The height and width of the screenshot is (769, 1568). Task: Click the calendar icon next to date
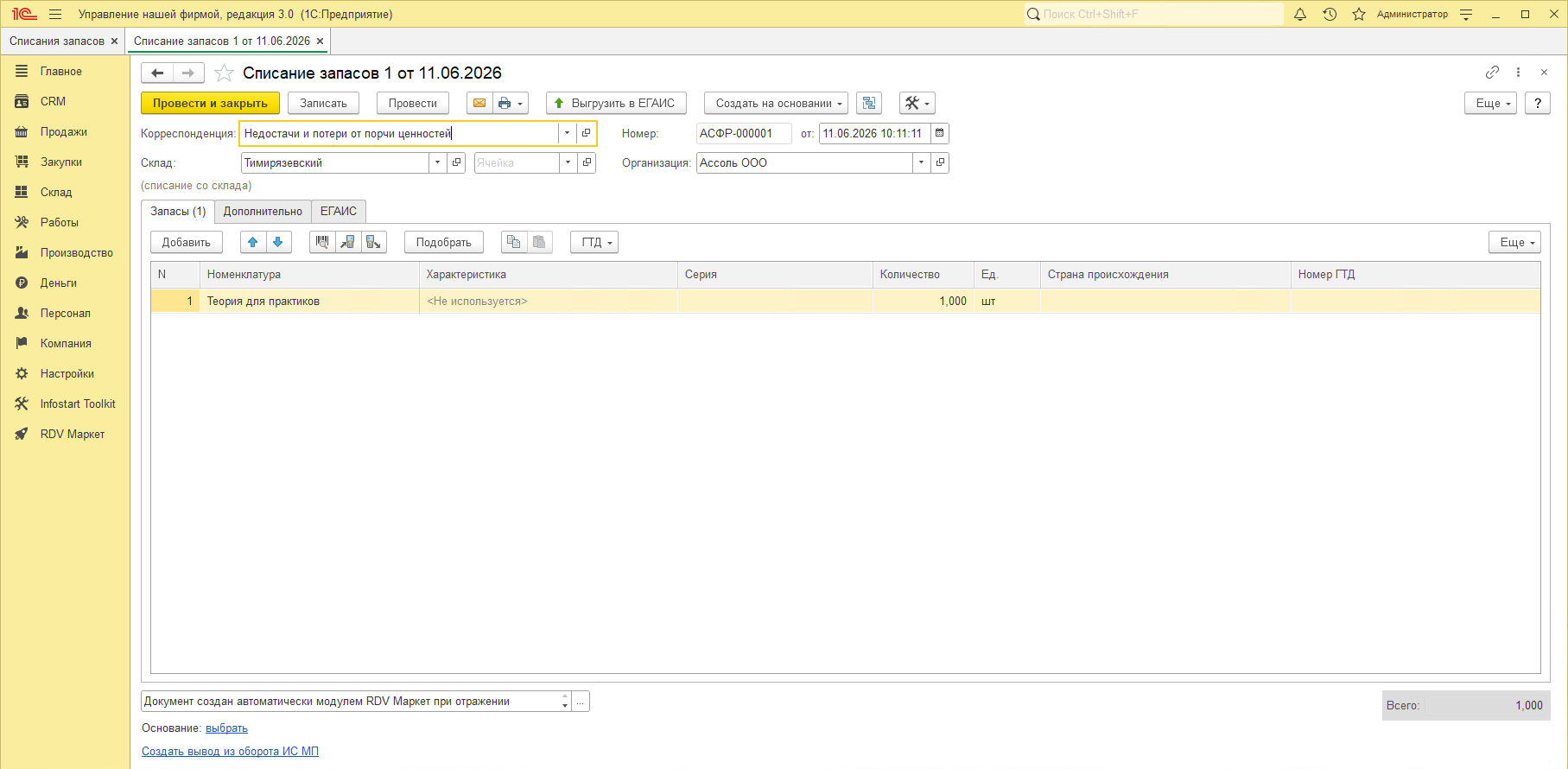pos(940,133)
